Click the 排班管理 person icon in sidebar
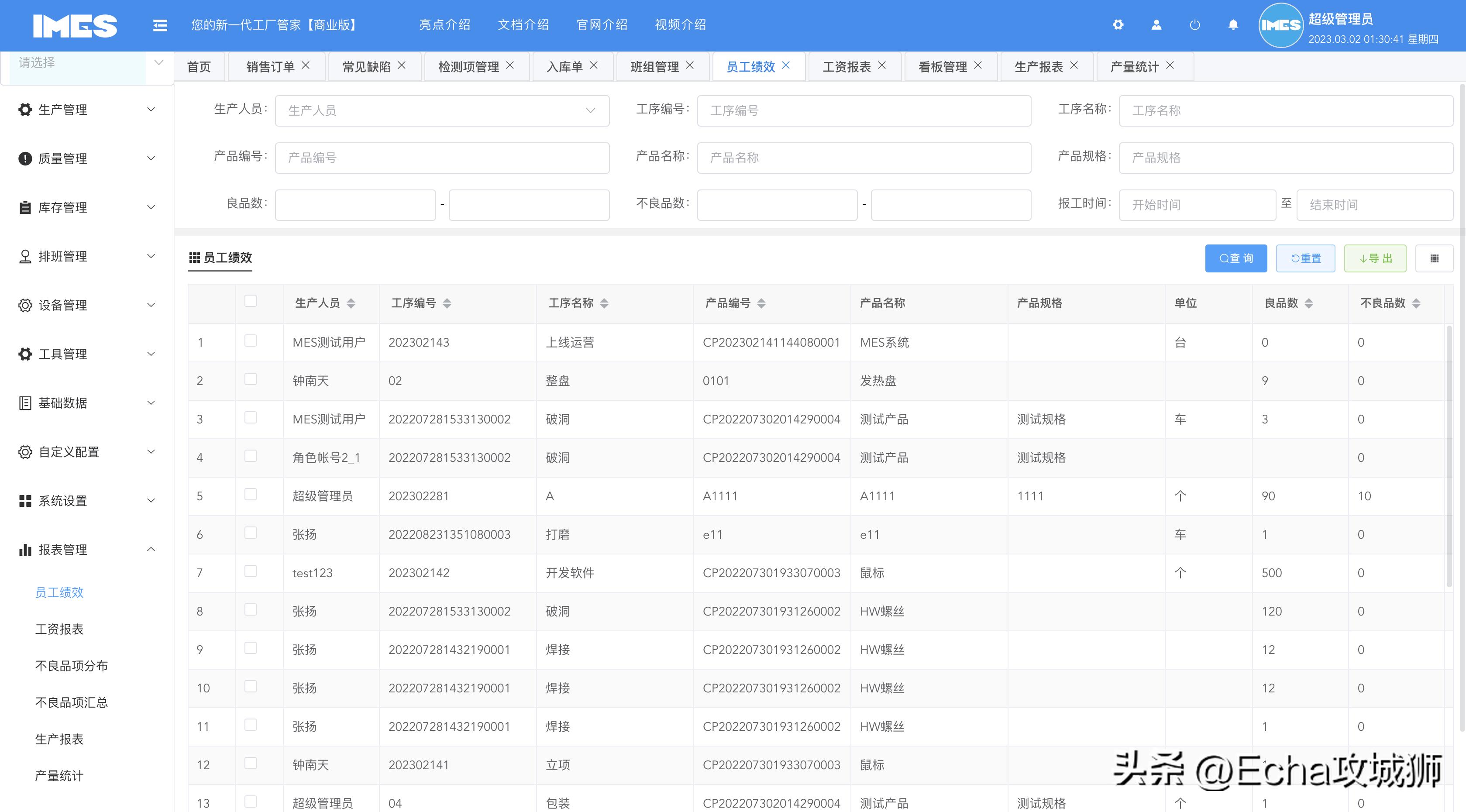The height and width of the screenshot is (812, 1466). [x=24, y=256]
